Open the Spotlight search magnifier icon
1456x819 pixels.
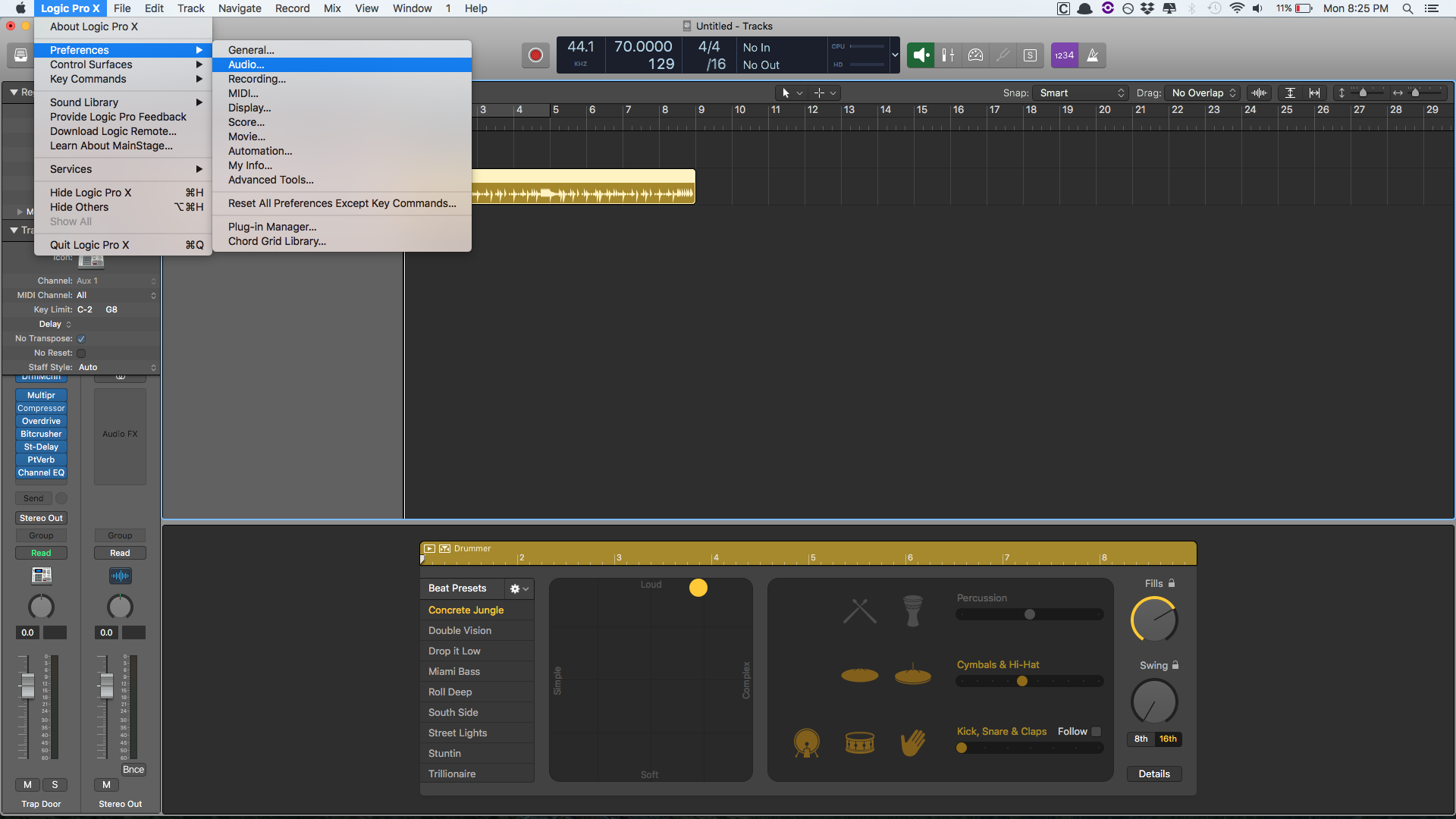(x=1407, y=8)
